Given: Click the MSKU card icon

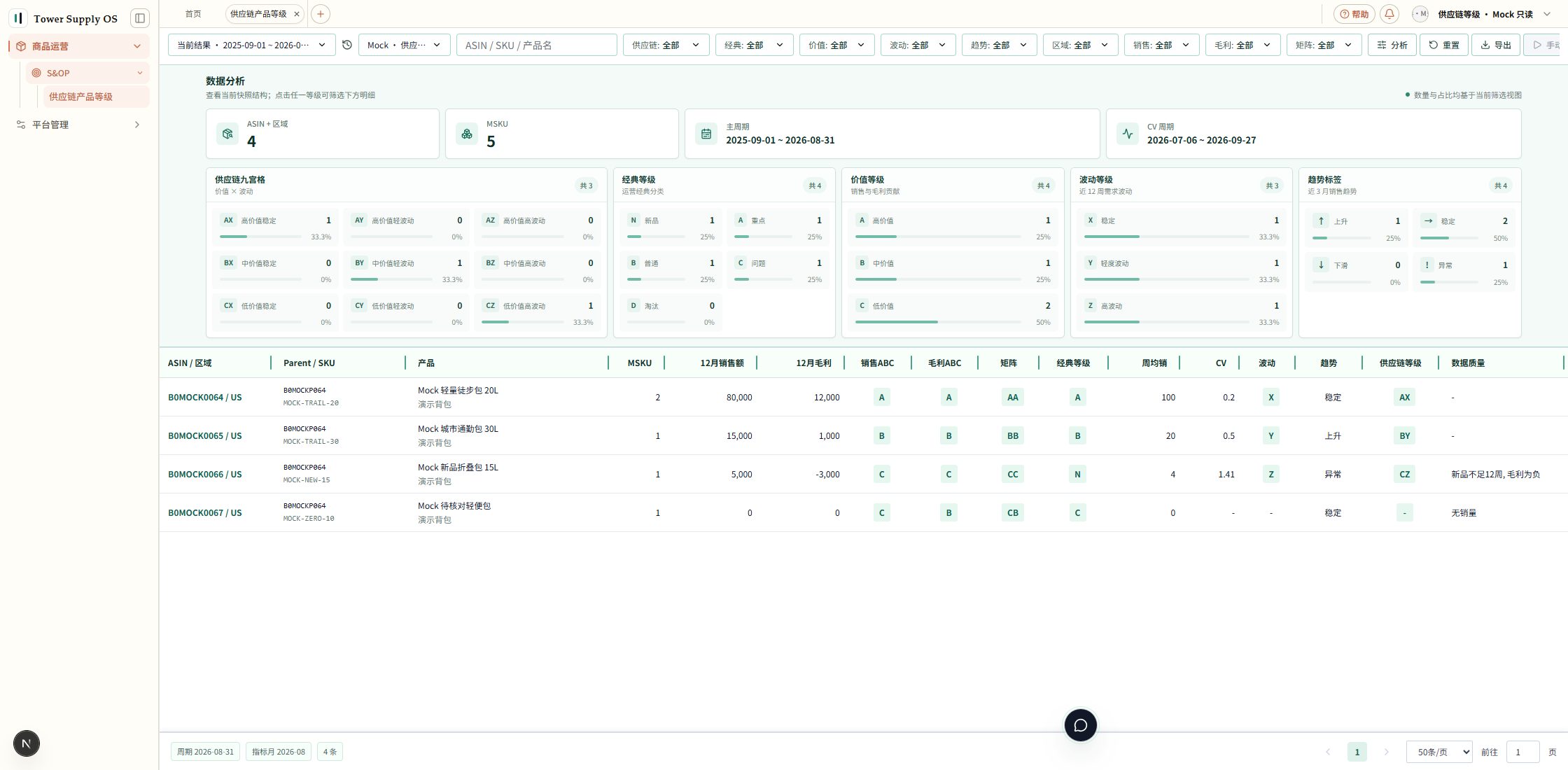Looking at the screenshot, I should point(467,134).
